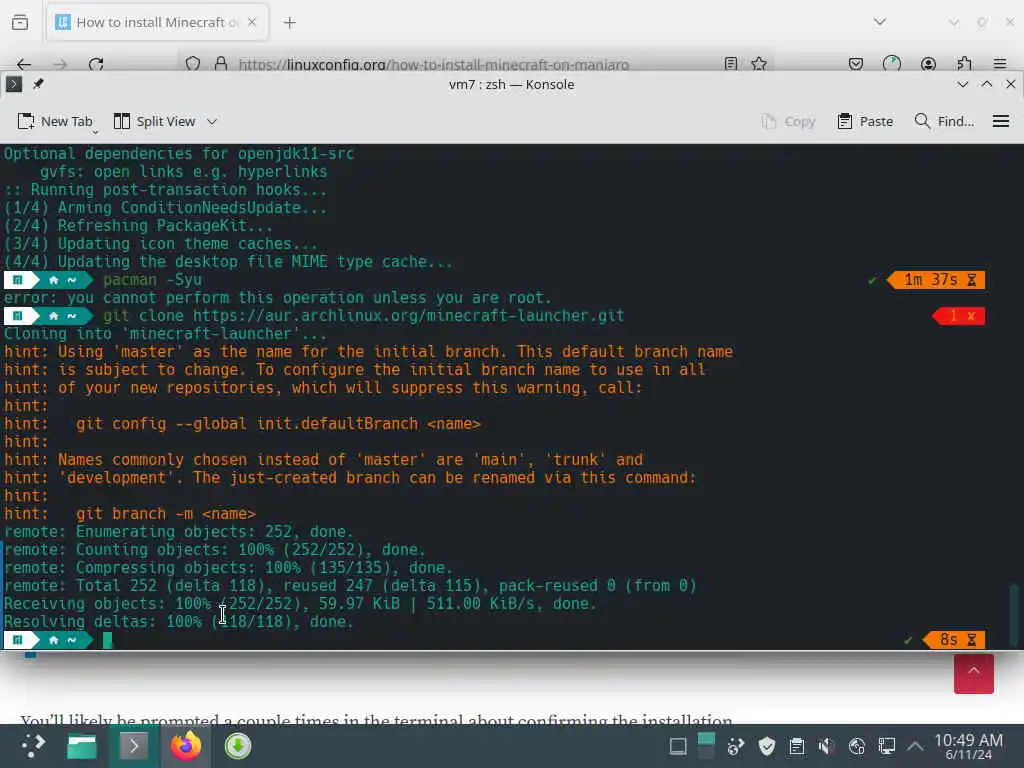Bookmark this page with star icon
This screenshot has height=768, width=1024.
pyautogui.click(x=759, y=64)
